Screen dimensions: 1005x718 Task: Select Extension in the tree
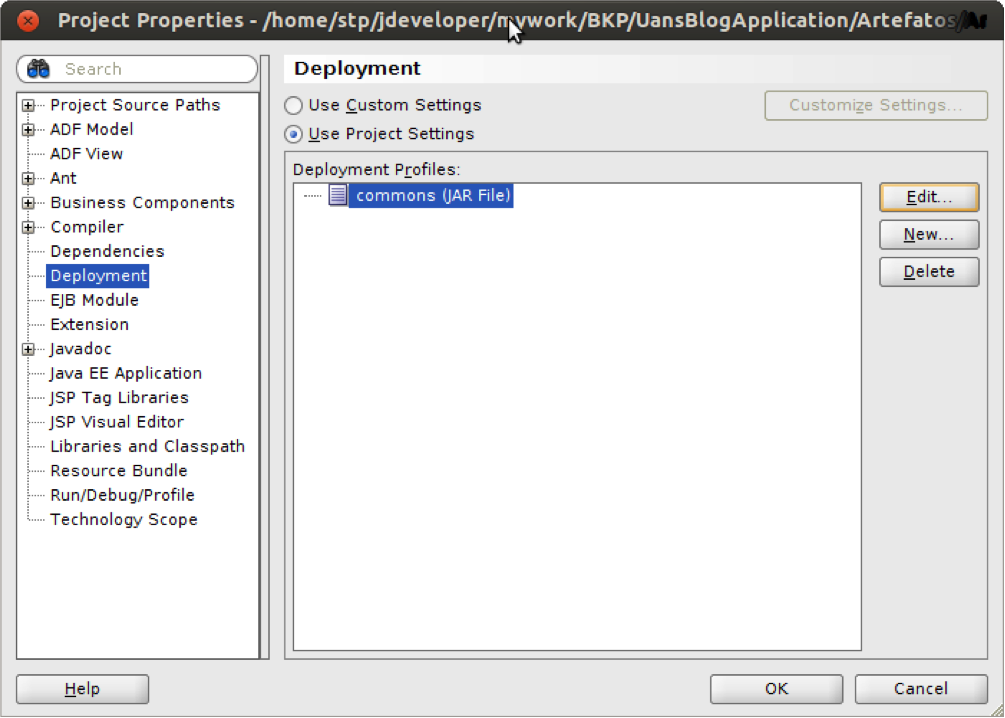(89, 324)
